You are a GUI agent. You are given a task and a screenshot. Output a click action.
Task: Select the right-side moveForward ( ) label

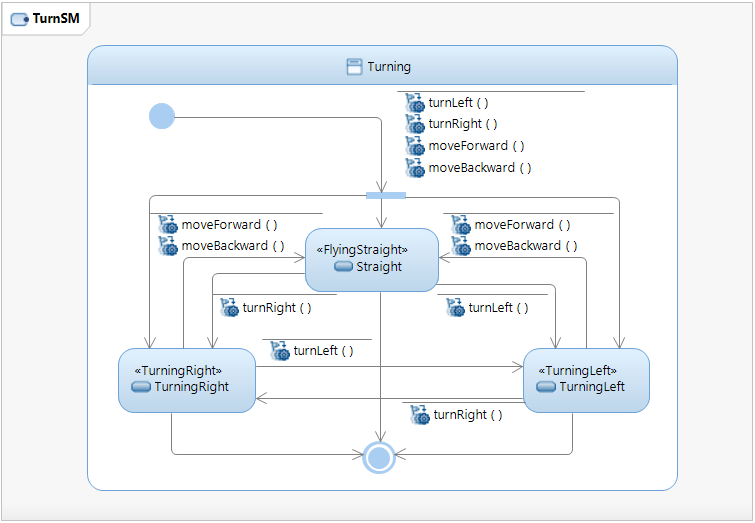coord(522,224)
